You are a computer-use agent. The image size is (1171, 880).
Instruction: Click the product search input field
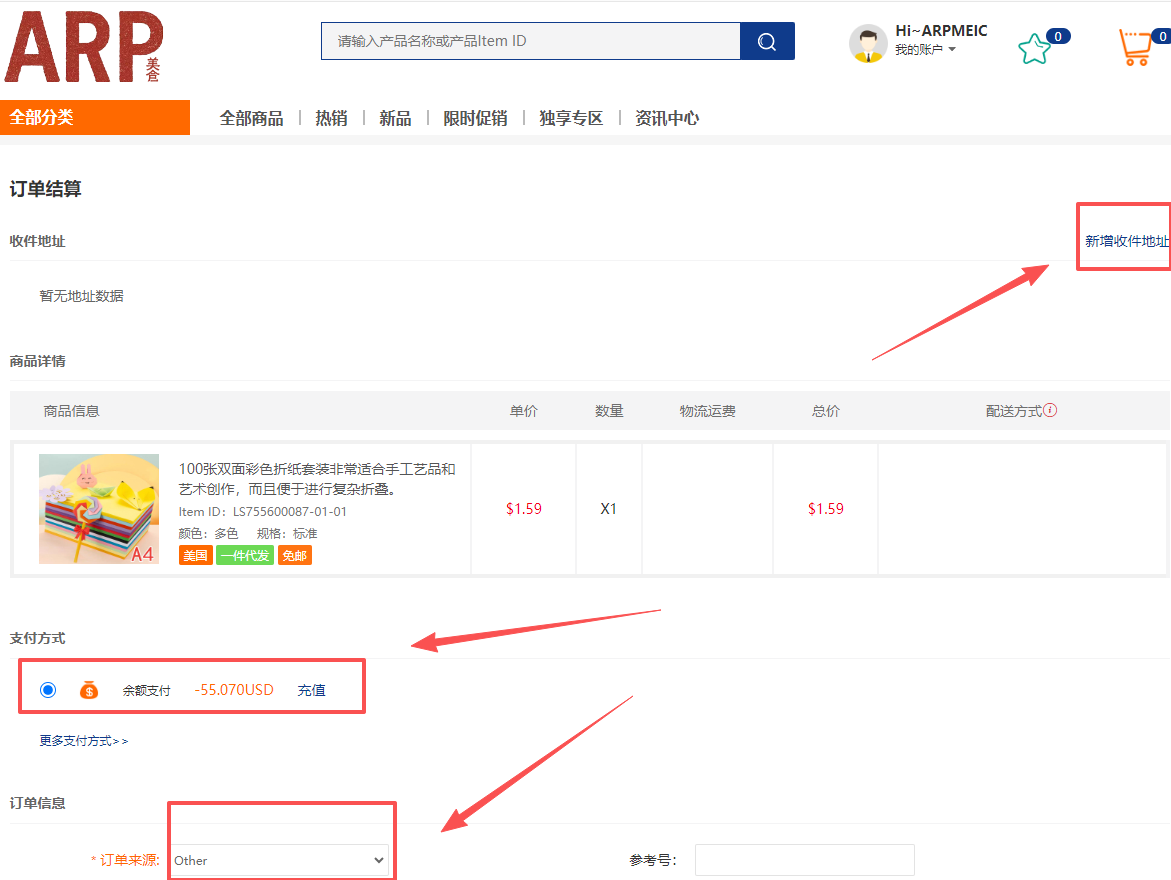(530, 41)
